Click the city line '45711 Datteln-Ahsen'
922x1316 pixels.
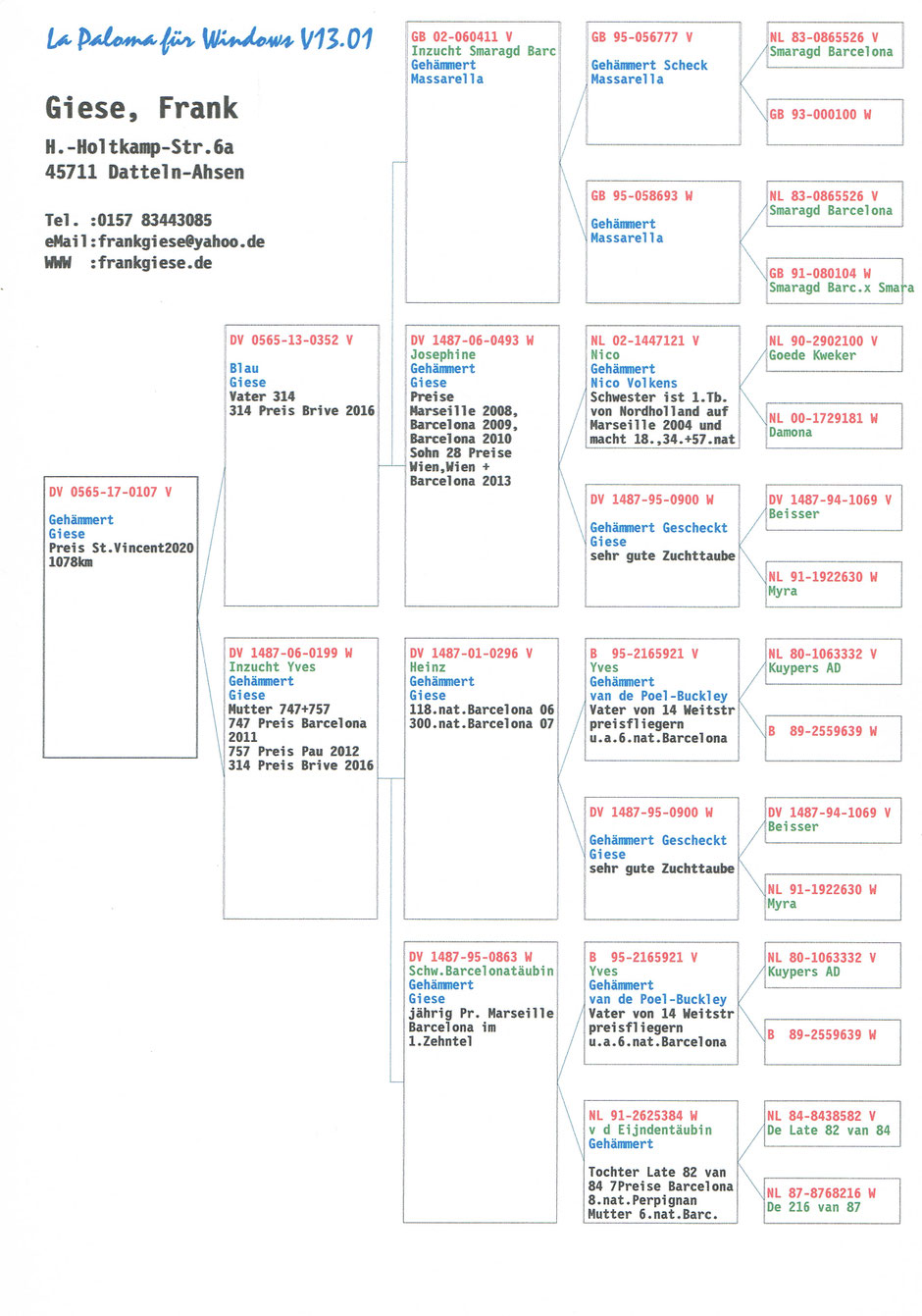144,172
